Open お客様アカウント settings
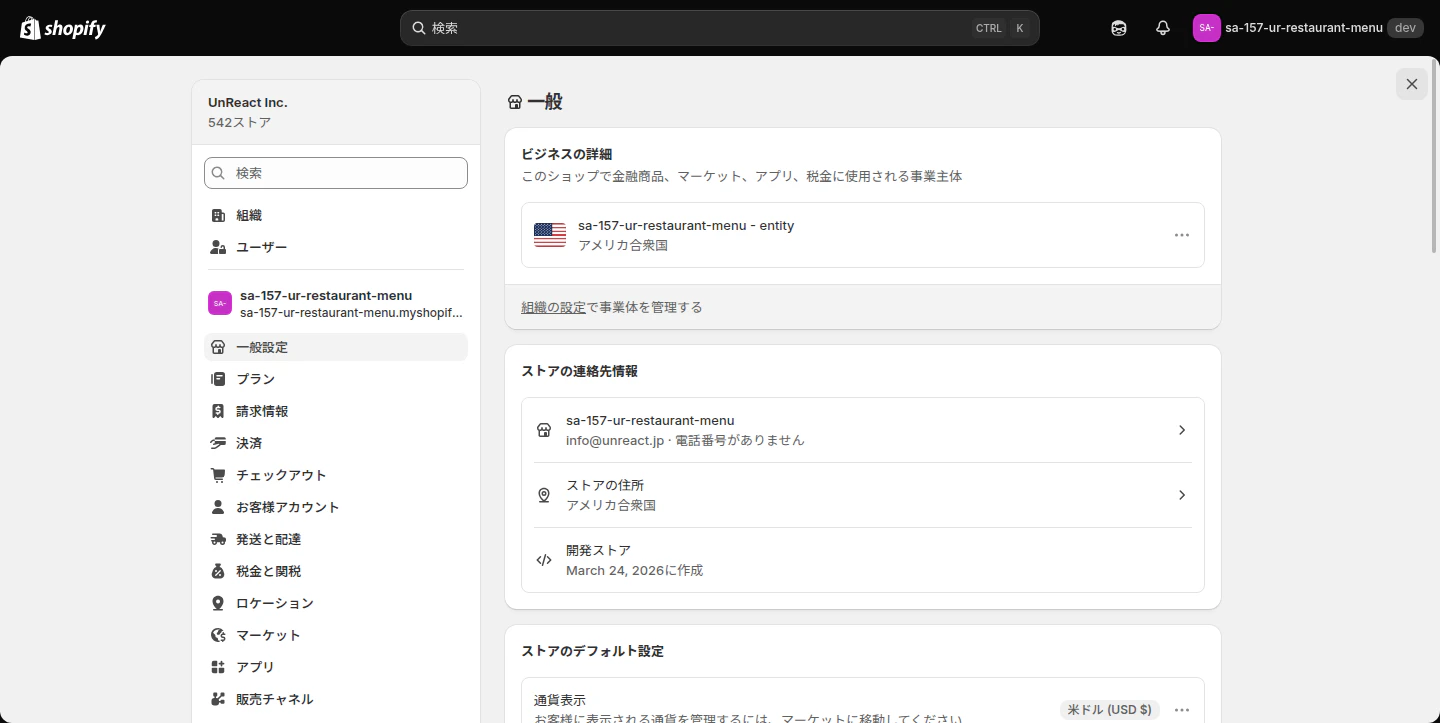Screen dimensions: 1440x723 pyautogui.click(x=336, y=507)
